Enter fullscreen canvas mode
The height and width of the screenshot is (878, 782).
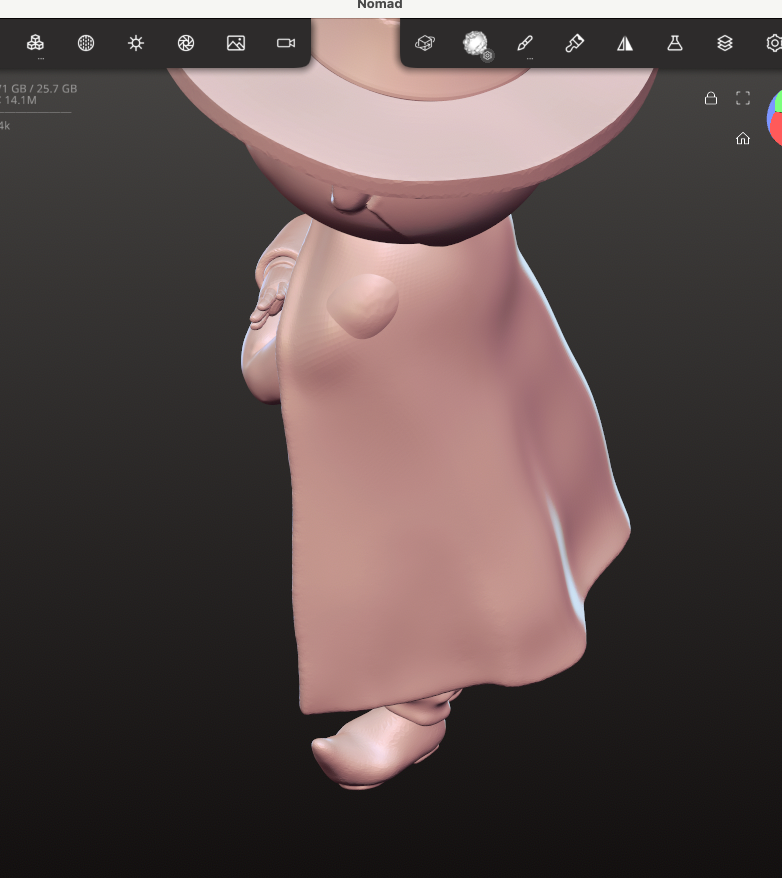[x=743, y=99]
